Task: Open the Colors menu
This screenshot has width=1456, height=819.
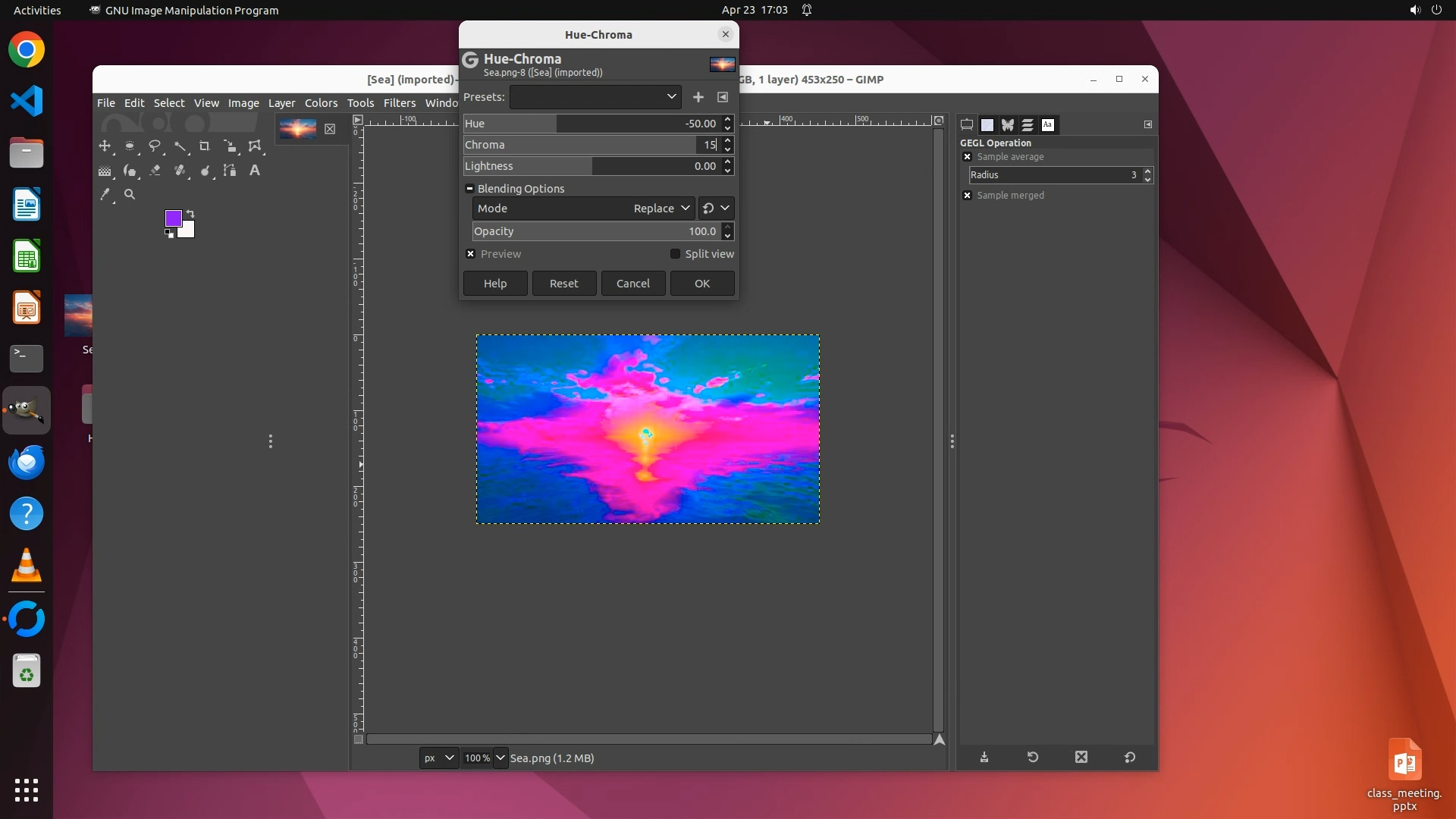Action: [321, 103]
